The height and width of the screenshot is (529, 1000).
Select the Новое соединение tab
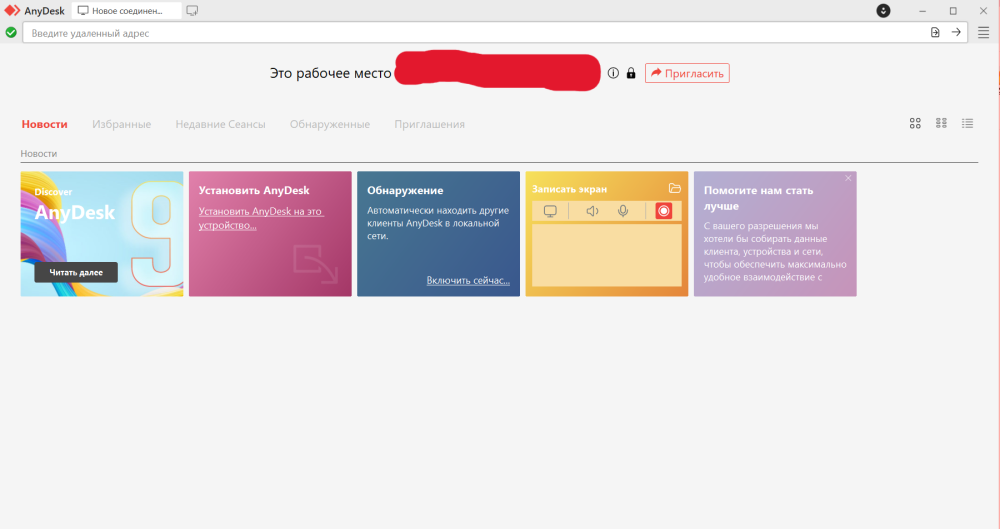pyautogui.click(x=126, y=11)
